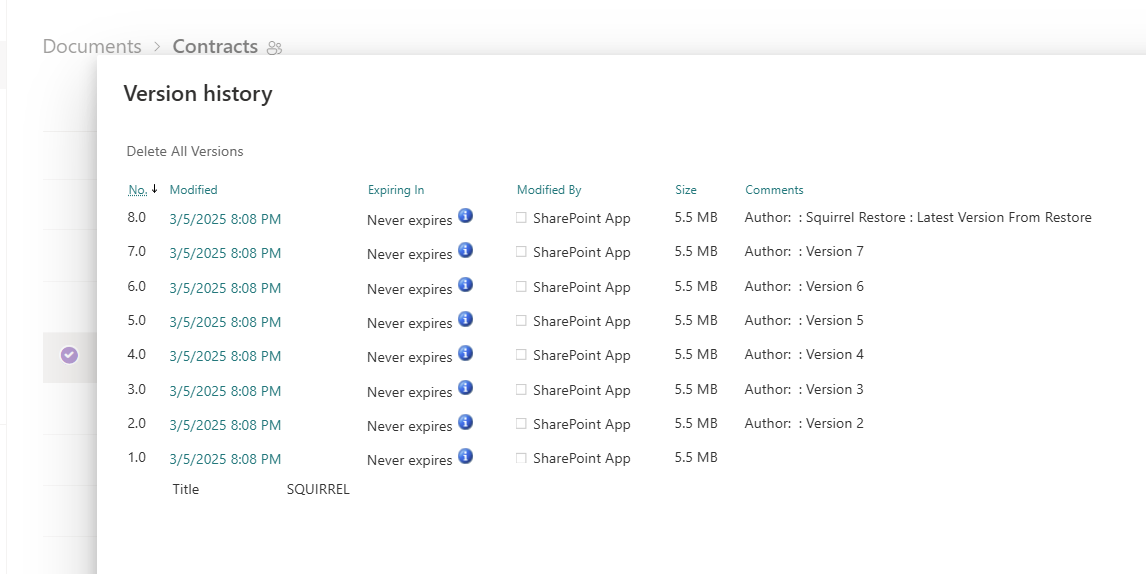Screen dimensions: 1146x574
Task: Click info icon for version 8.0 expiration
Action: pos(465,216)
